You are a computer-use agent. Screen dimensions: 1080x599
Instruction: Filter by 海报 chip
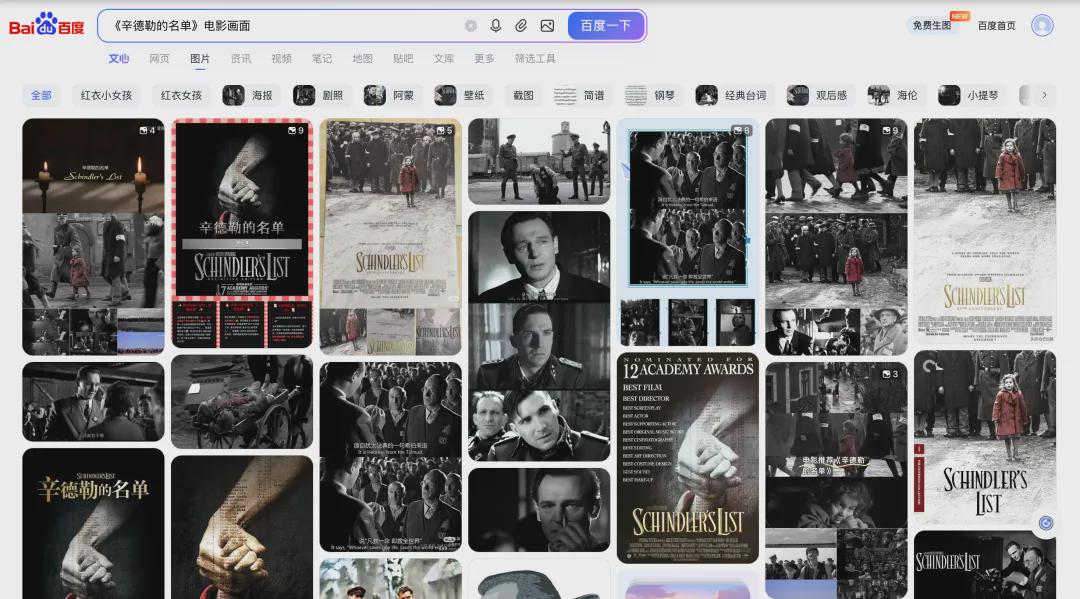pyautogui.click(x=249, y=95)
